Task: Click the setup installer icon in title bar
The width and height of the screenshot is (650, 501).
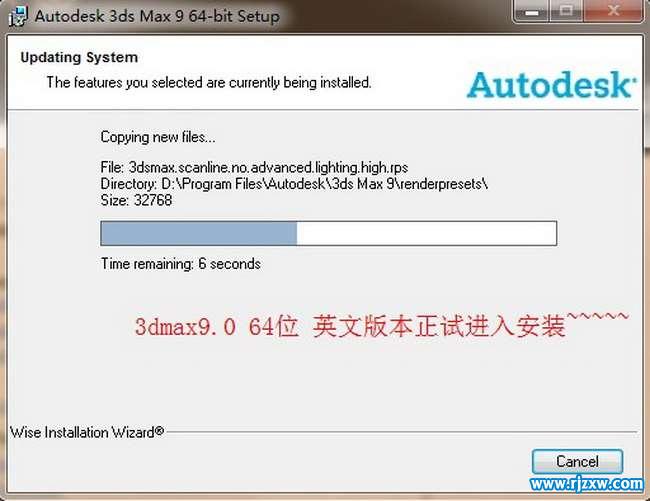Action: [x=18, y=16]
